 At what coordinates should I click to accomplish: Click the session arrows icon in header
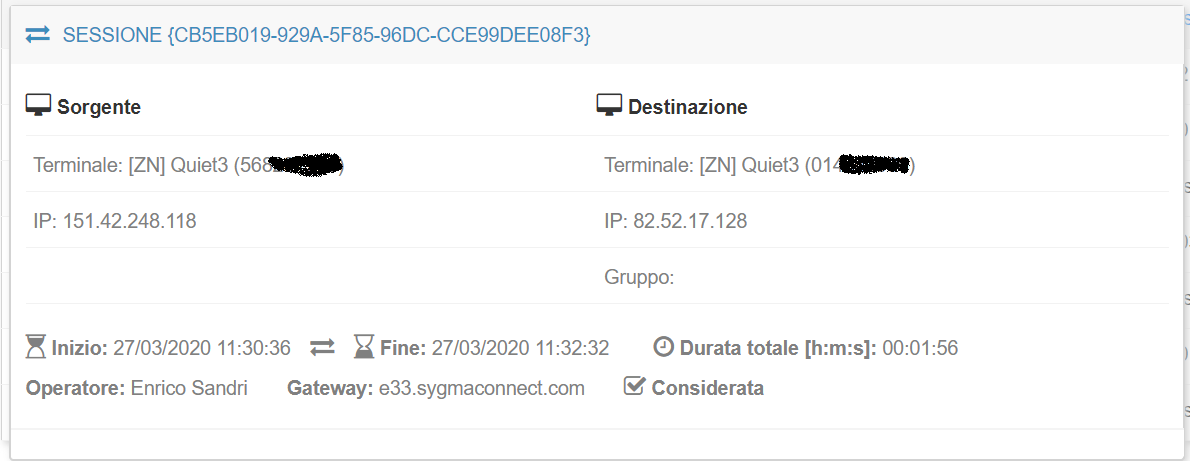[x=37, y=35]
